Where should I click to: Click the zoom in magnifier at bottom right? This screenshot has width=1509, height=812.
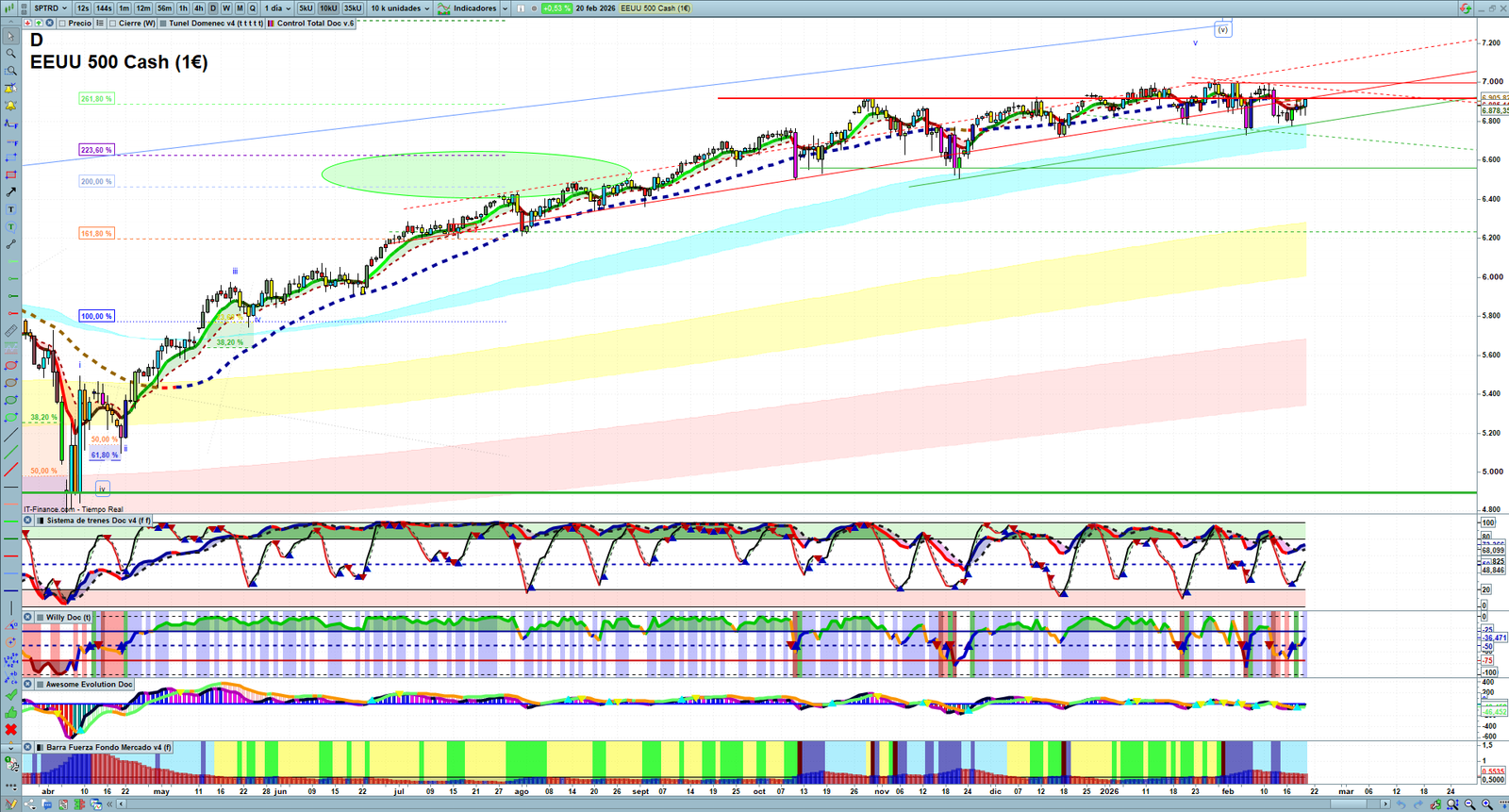(x=1487, y=804)
